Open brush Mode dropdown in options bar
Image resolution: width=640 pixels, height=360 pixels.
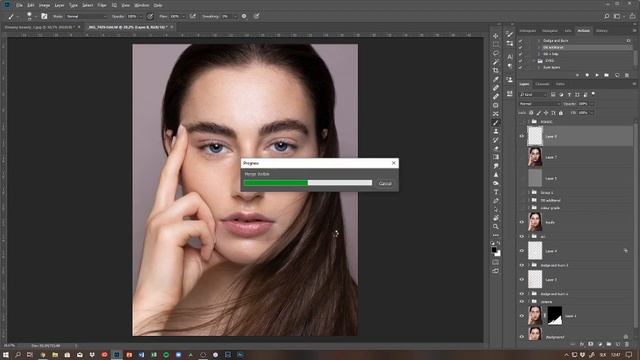click(x=86, y=16)
